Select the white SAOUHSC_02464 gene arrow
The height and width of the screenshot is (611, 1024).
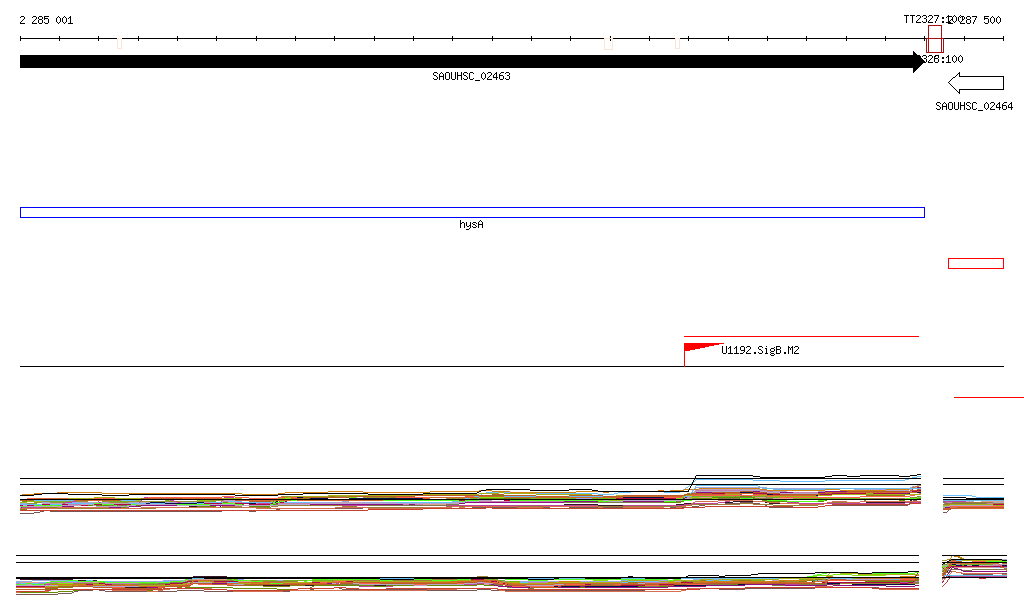pyautogui.click(x=975, y=83)
